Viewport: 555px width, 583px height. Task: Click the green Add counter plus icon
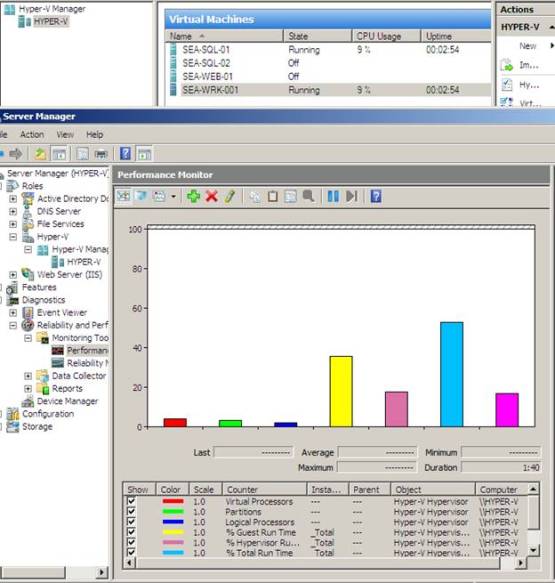point(193,196)
